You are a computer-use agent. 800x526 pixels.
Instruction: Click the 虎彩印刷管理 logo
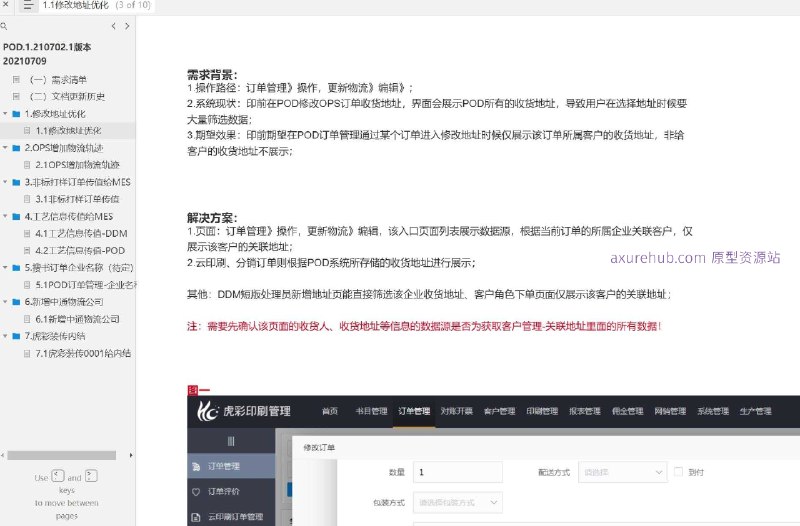tap(244, 411)
